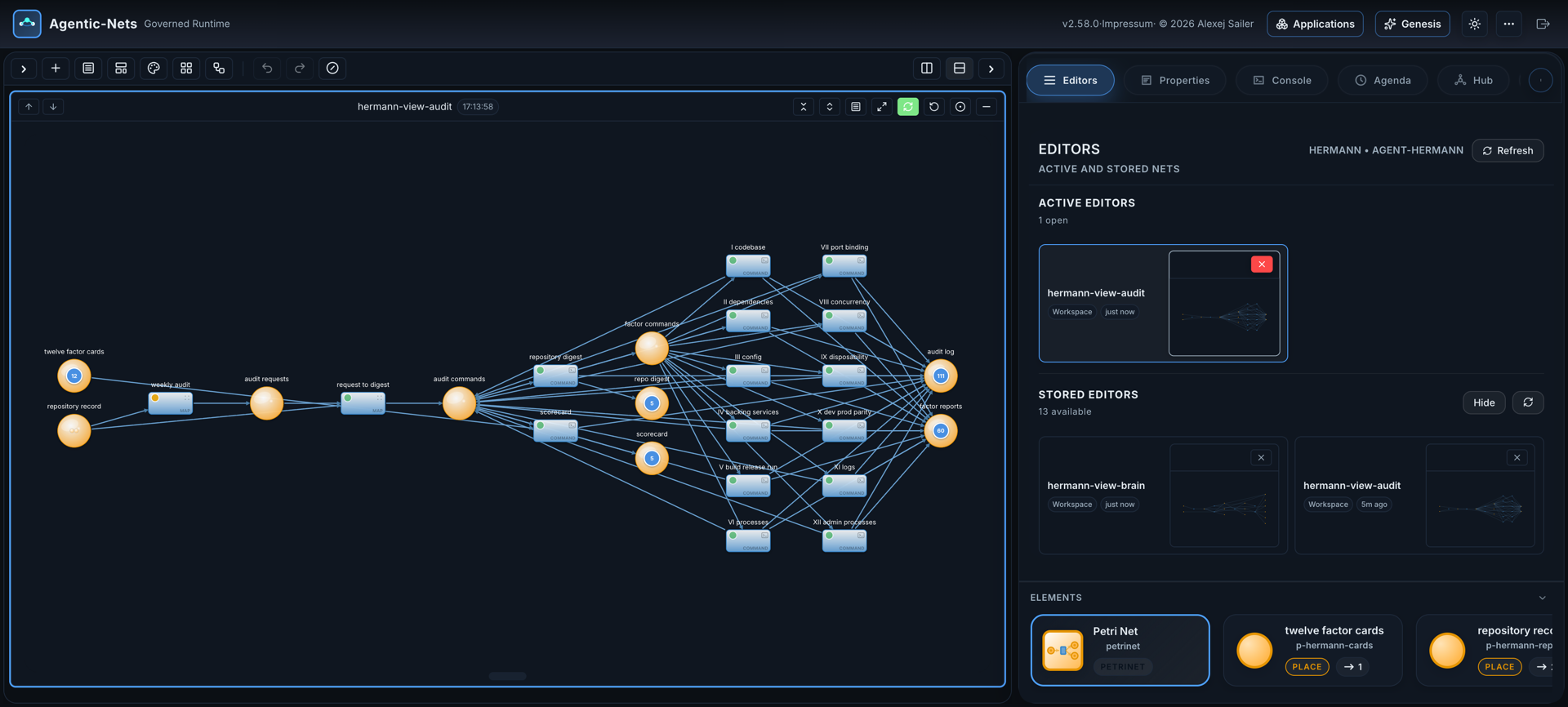Click the VII port binding command transition
Viewport: 1568px width, 707px height.
tap(844, 265)
